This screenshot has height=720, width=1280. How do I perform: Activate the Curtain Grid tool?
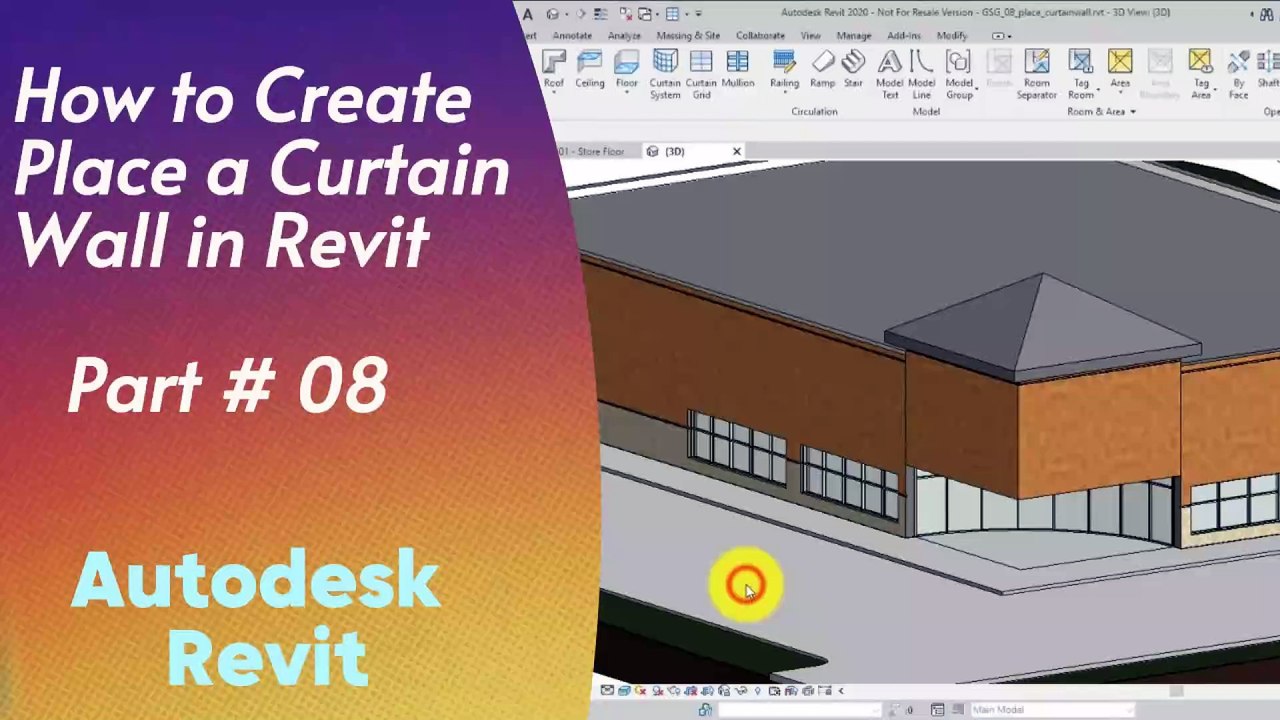pyautogui.click(x=701, y=75)
